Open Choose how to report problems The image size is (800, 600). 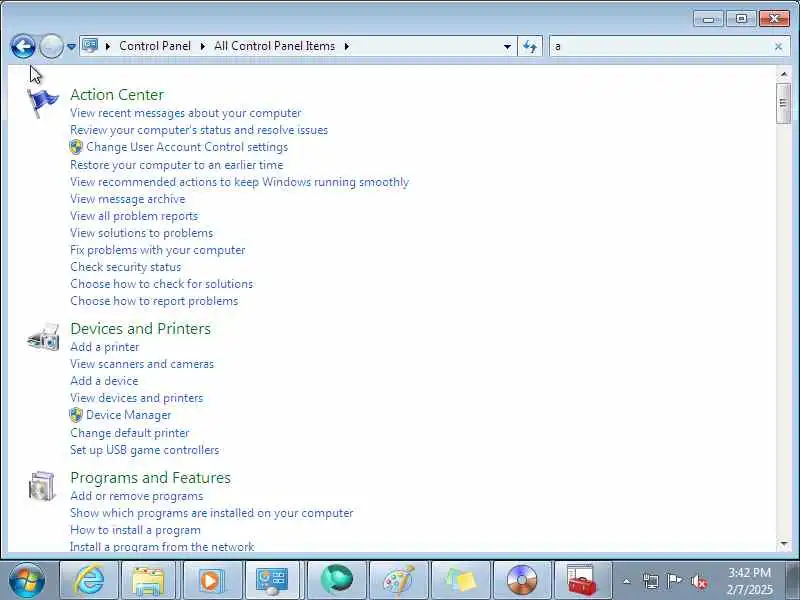154,301
